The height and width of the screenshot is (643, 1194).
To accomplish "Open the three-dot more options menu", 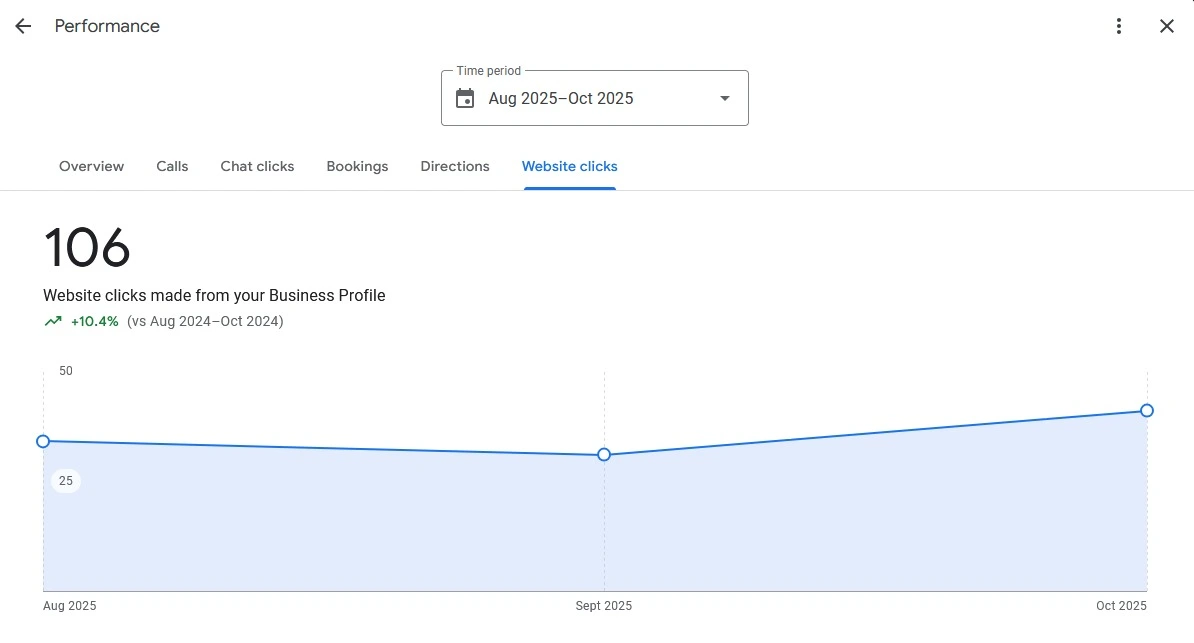I will pos(1119,26).
